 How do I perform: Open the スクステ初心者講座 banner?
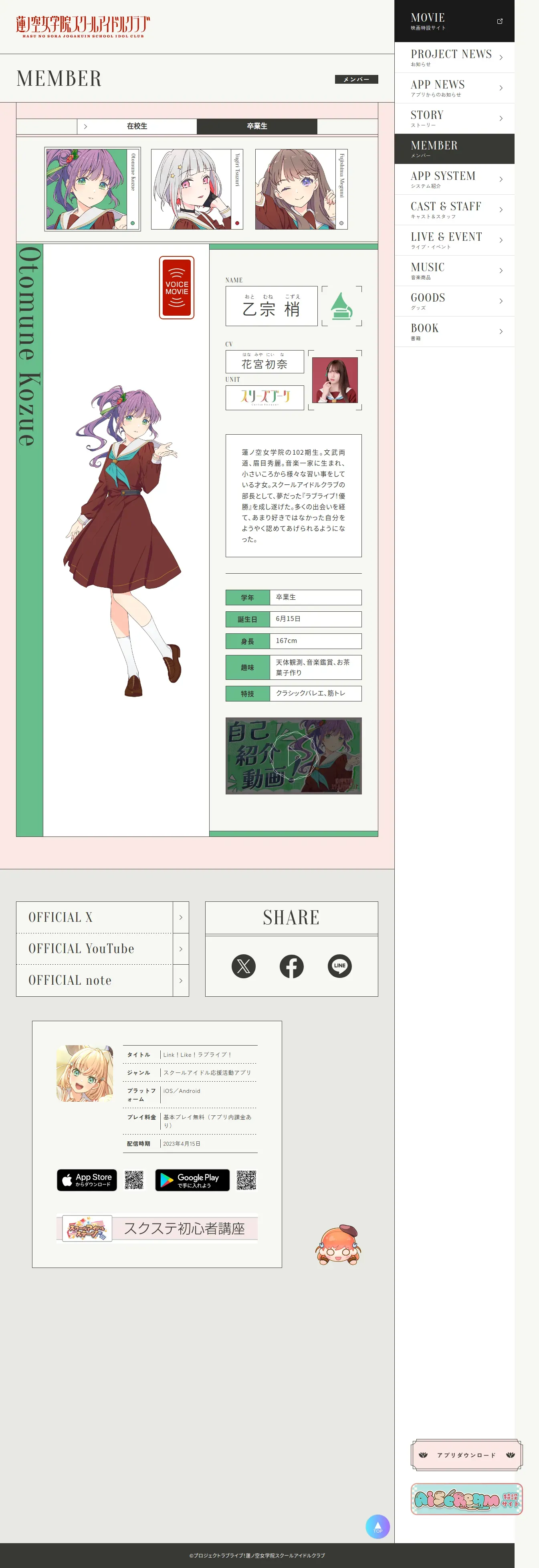coord(157,1228)
